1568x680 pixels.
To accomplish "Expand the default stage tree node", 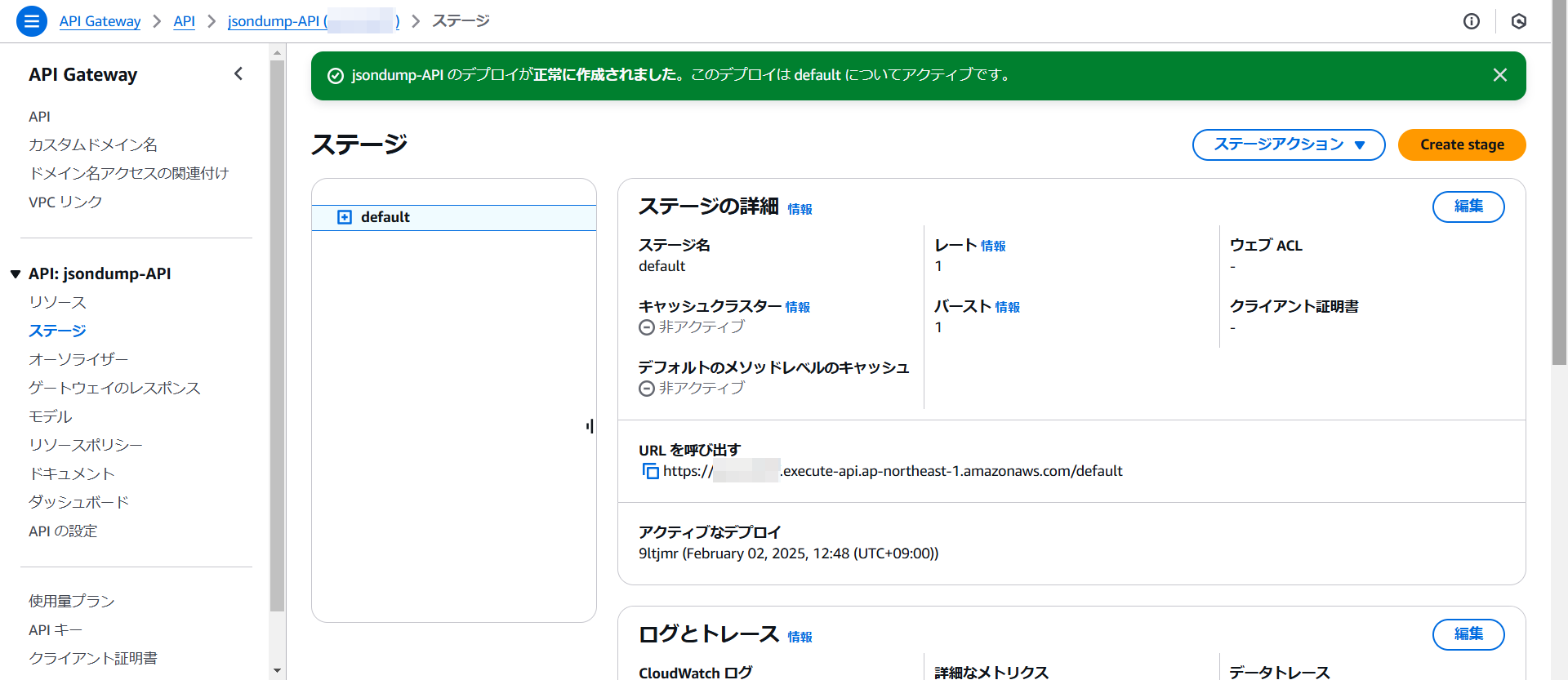I will coord(345,217).
